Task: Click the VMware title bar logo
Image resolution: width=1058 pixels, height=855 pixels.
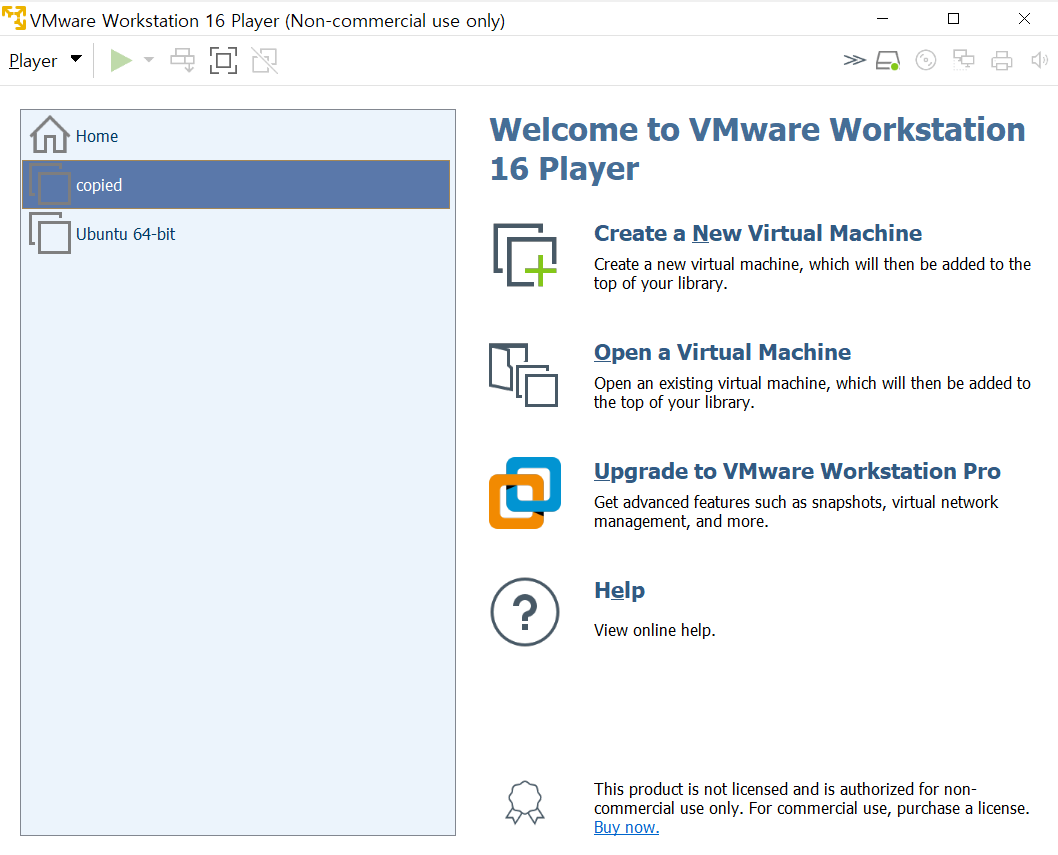Action: pyautogui.click(x=14, y=18)
